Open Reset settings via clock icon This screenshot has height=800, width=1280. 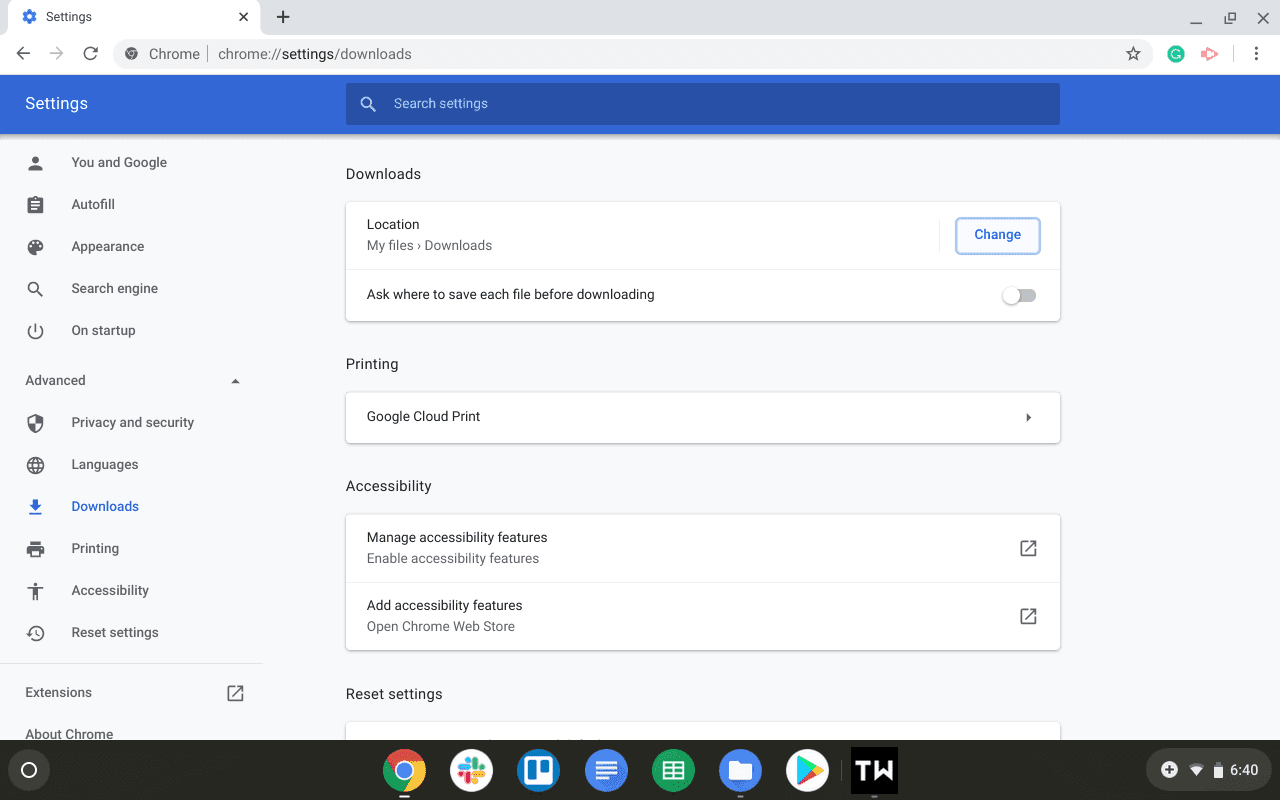(x=36, y=632)
